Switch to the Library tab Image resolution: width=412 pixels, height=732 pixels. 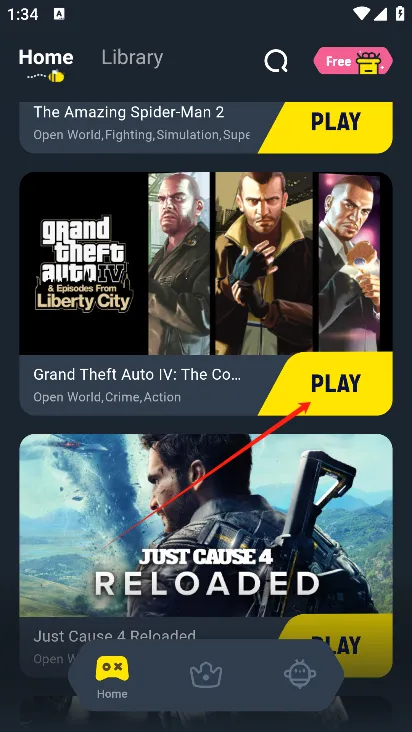point(133,57)
